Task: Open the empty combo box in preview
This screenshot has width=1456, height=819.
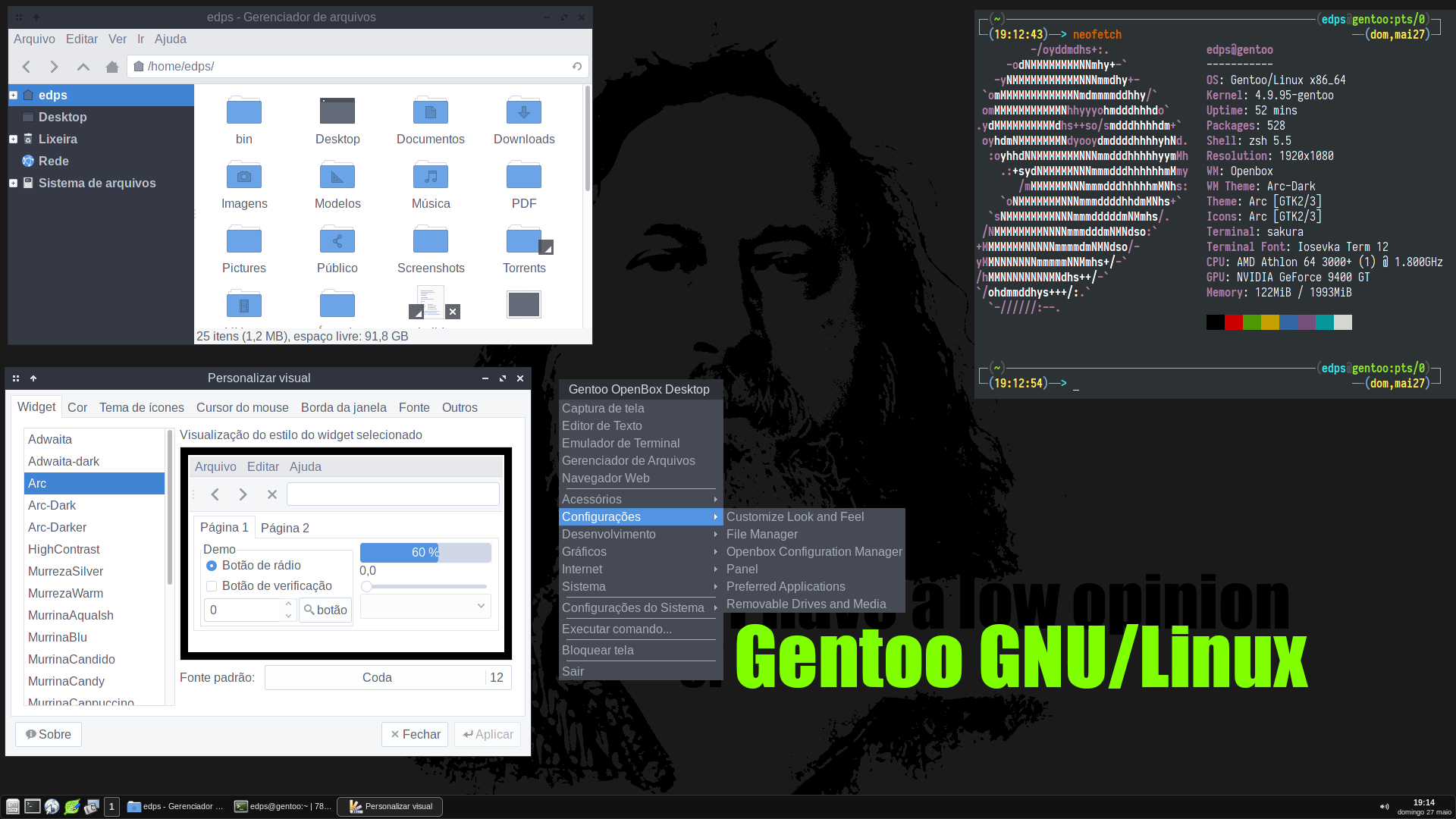Action: coord(425,607)
